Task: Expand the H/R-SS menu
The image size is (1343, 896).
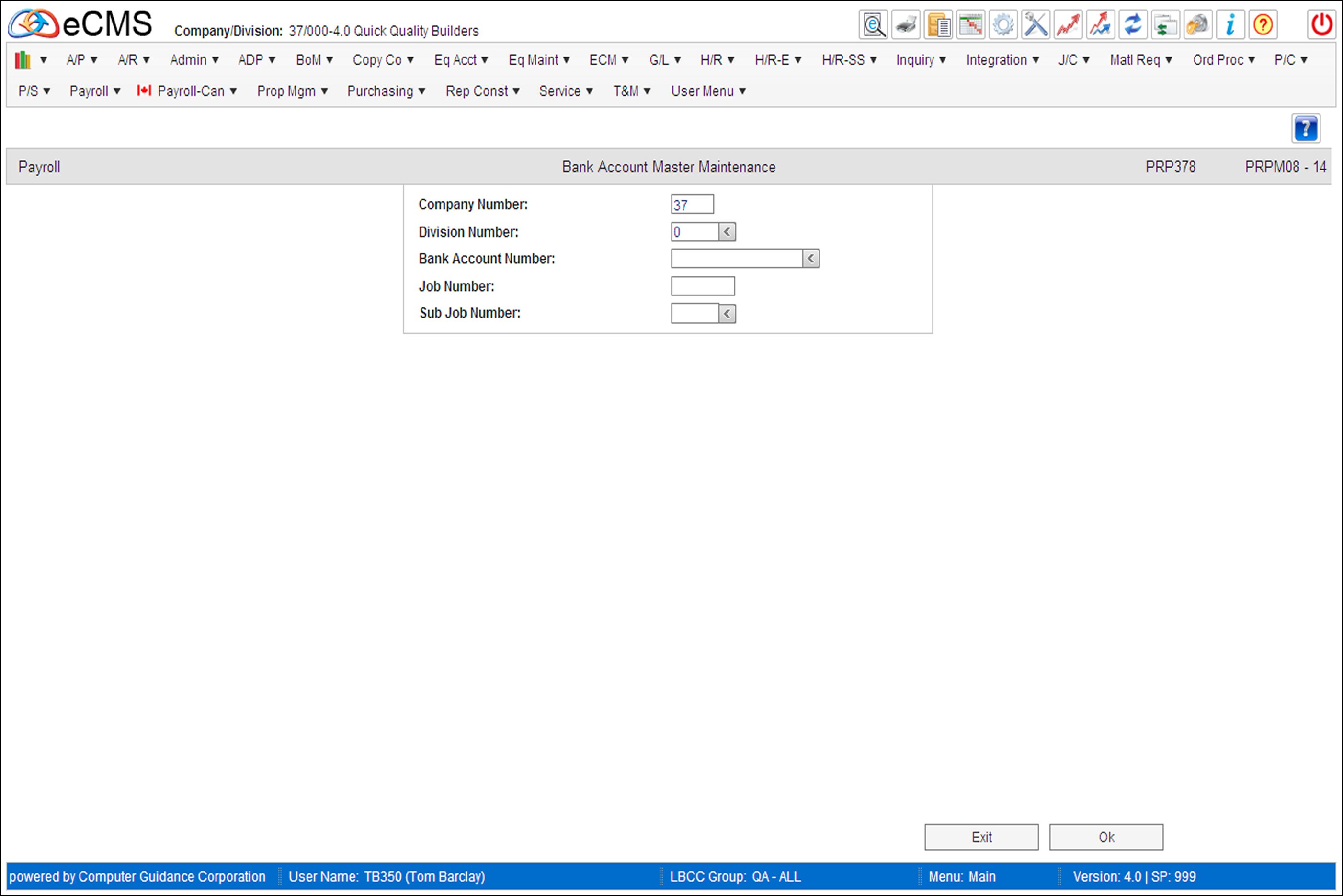Action: tap(849, 59)
